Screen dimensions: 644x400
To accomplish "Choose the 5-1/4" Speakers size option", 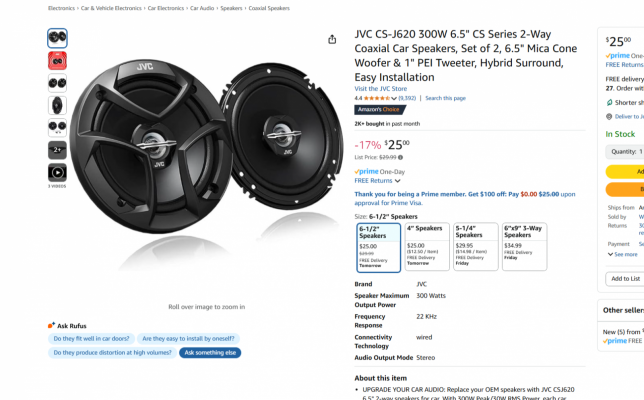I will [x=475, y=246].
